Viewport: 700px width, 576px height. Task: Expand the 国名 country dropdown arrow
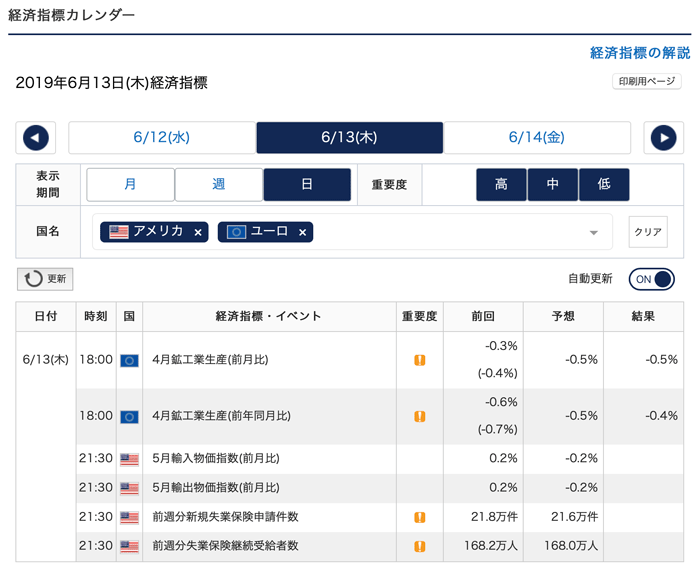[x=594, y=233]
